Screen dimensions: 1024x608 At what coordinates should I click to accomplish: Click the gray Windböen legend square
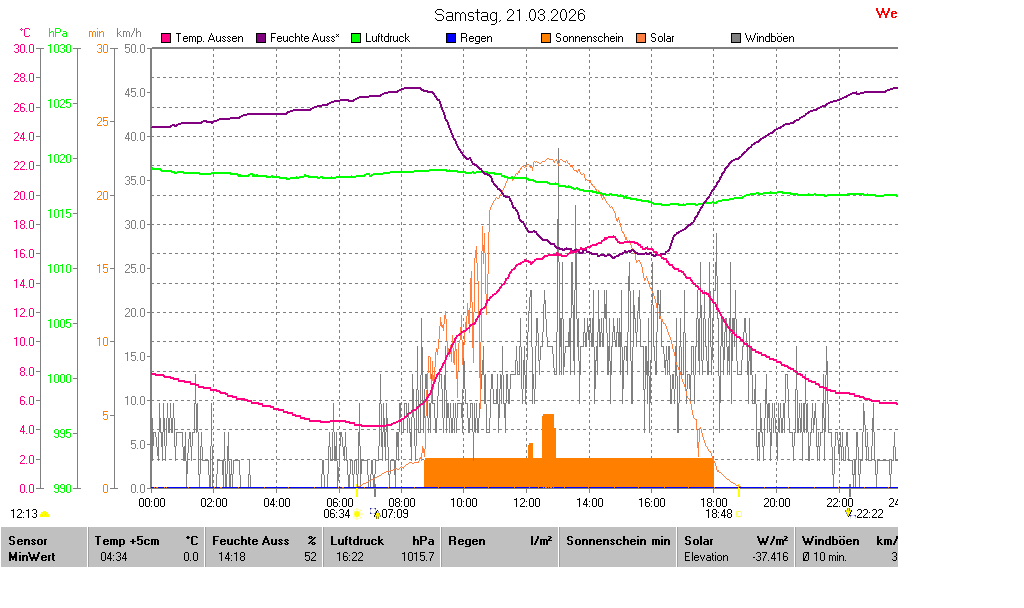(736, 38)
